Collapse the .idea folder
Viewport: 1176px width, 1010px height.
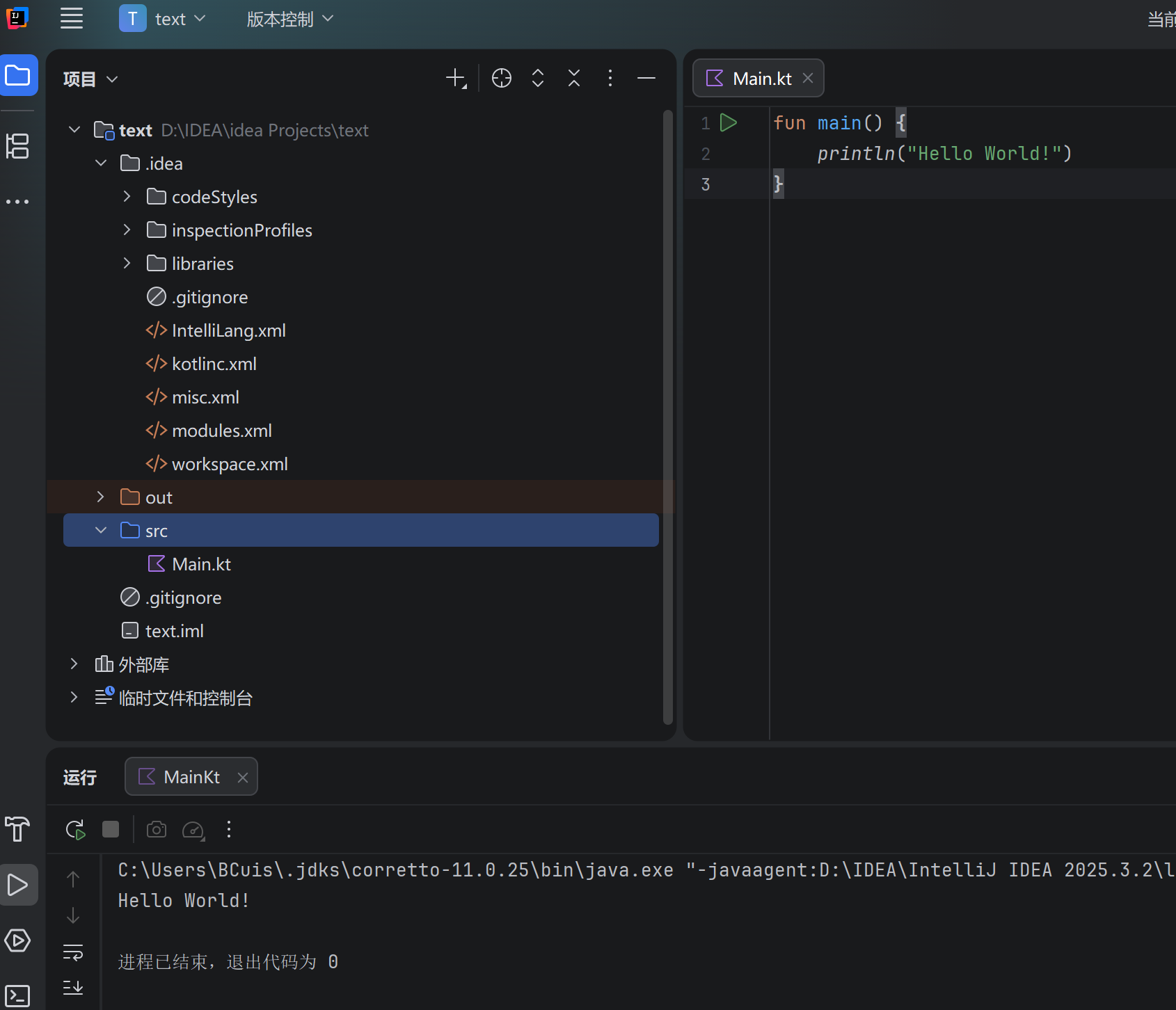[101, 163]
